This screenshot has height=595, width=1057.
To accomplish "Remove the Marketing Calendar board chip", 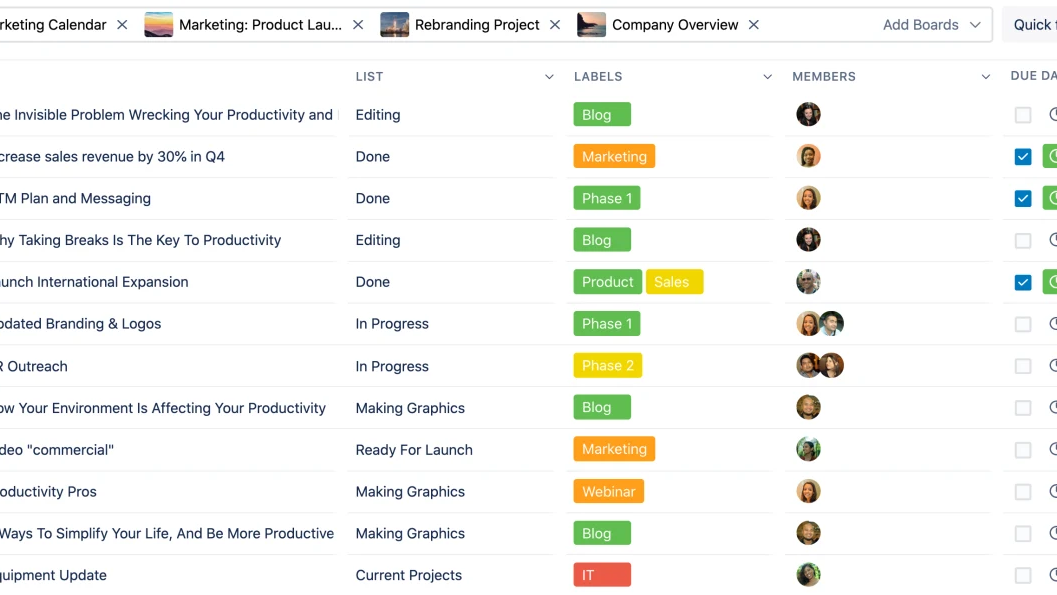I will point(122,25).
